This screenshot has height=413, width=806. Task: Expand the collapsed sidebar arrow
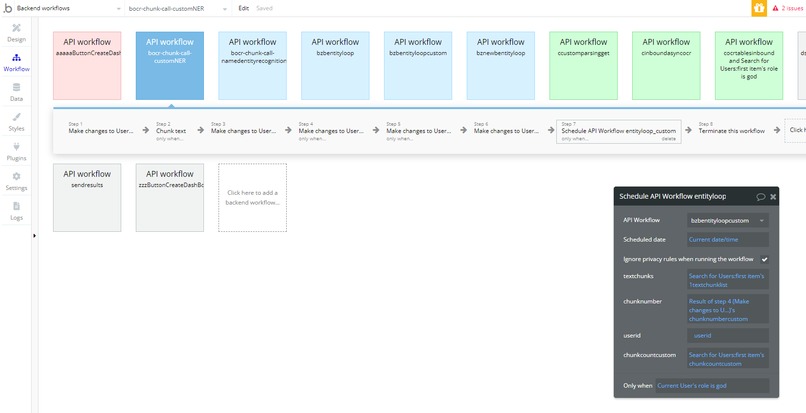coord(34,236)
